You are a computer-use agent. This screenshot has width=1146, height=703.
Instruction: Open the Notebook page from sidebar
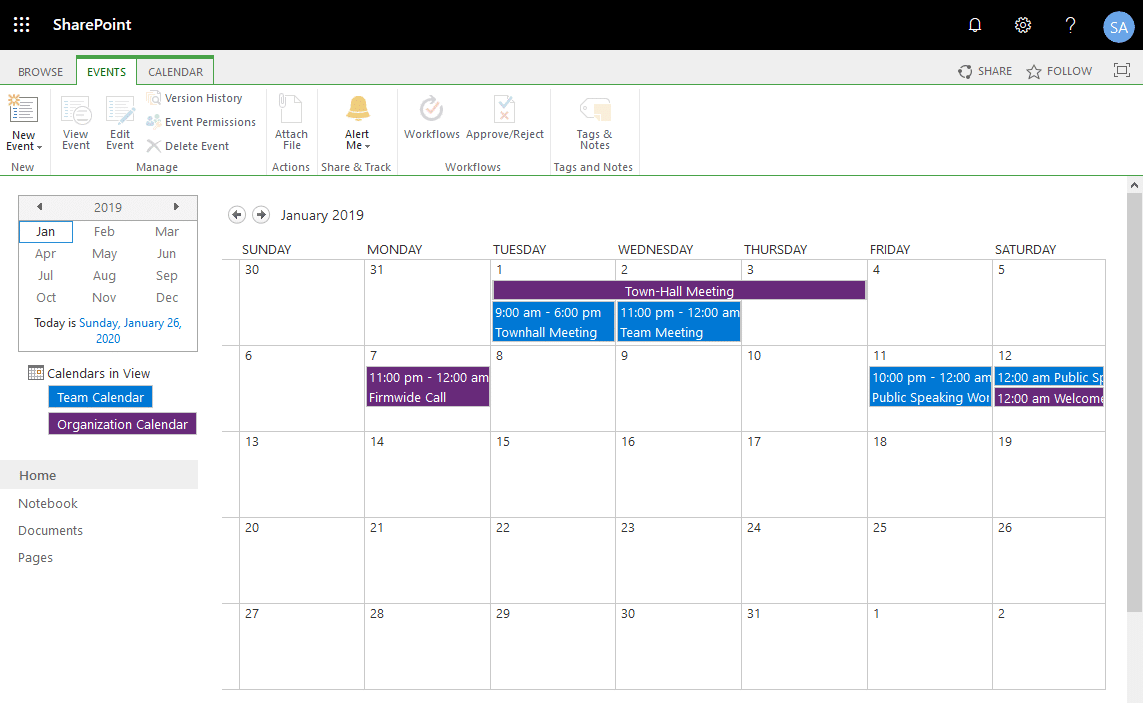coord(47,503)
